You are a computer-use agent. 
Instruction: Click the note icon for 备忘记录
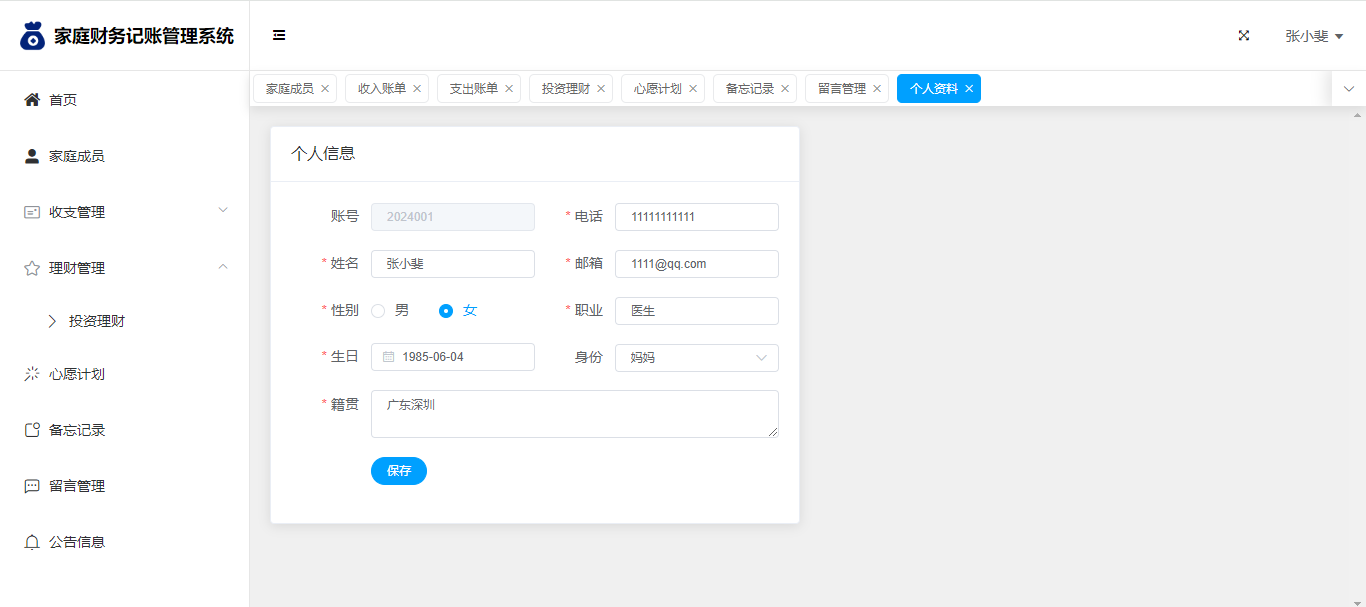tap(32, 430)
